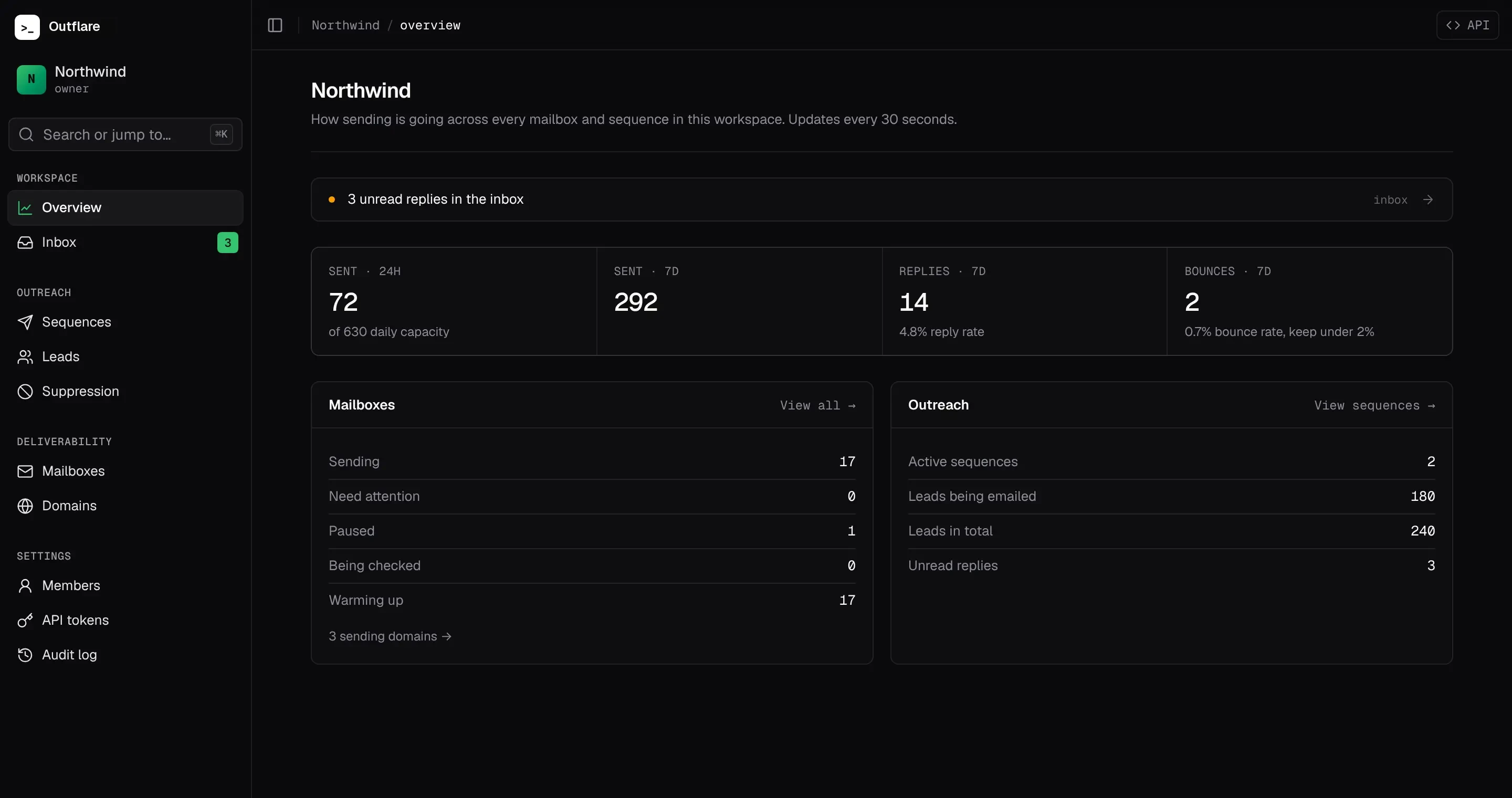Click the API tokens key icon
Viewport: 1512px width, 798px height.
pos(25,620)
